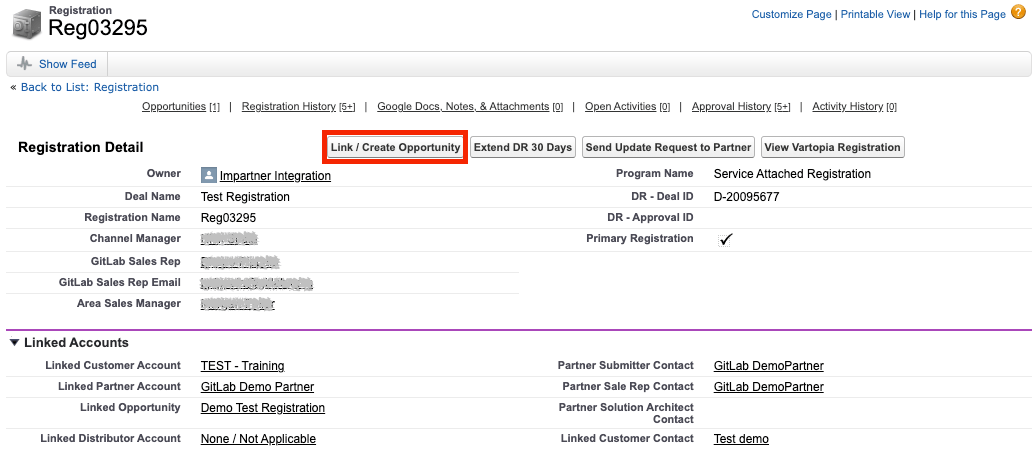The height and width of the screenshot is (464, 1034).
Task: Collapse the Linked Accounts section
Action: point(15,343)
